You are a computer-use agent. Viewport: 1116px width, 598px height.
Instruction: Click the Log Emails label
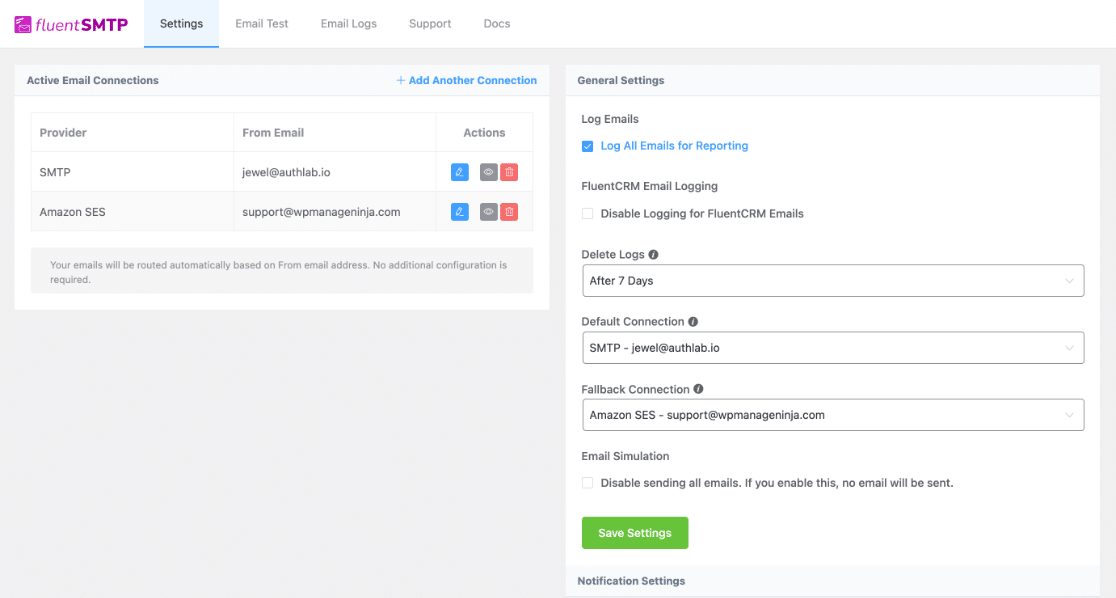click(610, 119)
